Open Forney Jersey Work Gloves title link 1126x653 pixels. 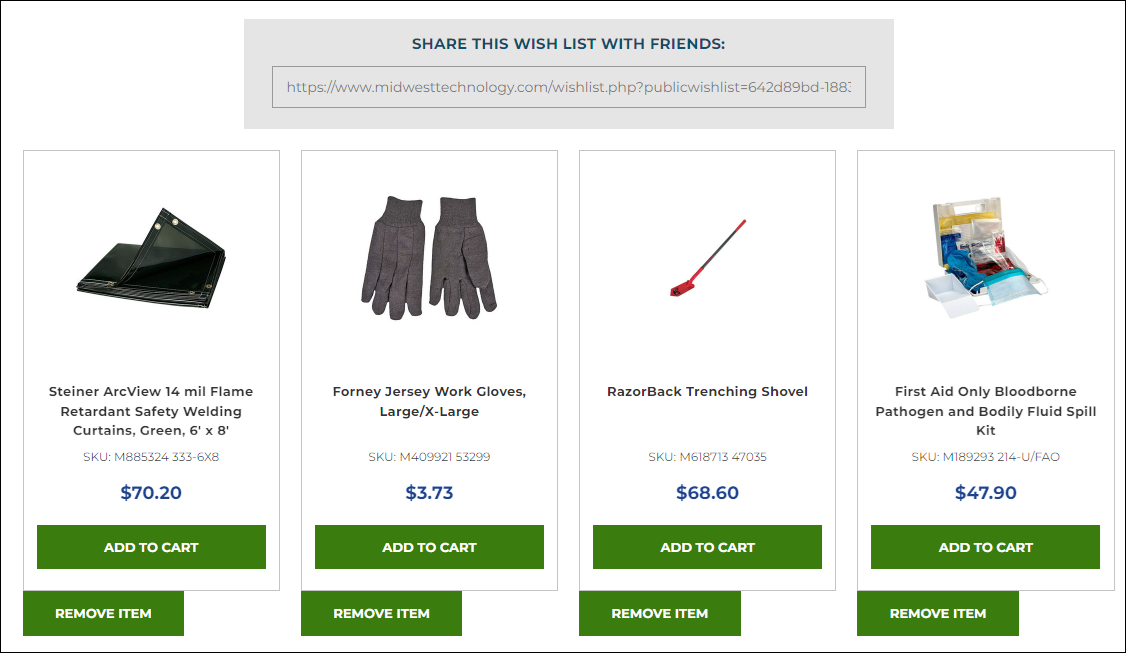pos(429,401)
